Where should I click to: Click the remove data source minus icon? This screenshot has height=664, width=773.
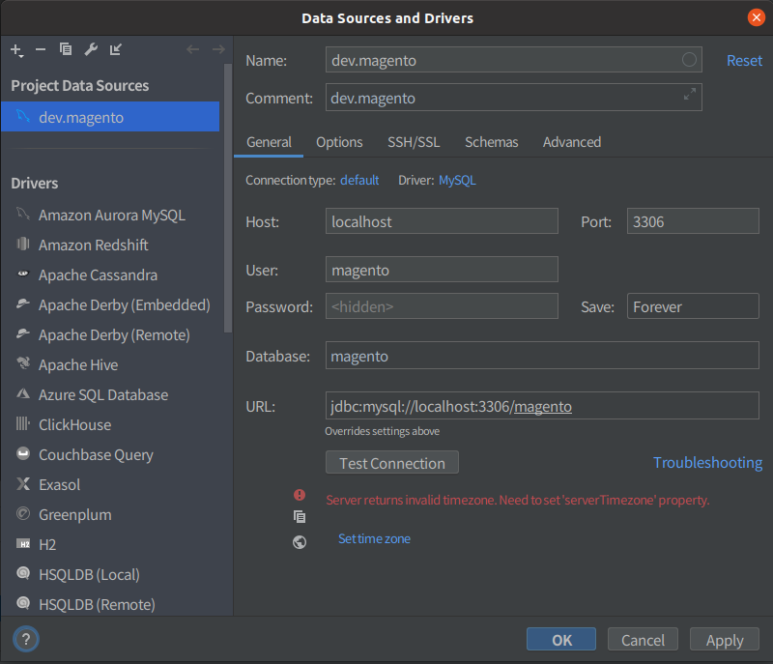click(40, 49)
